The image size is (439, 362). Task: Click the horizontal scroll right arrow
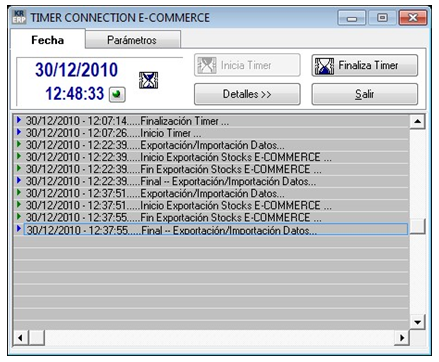tap(402, 338)
